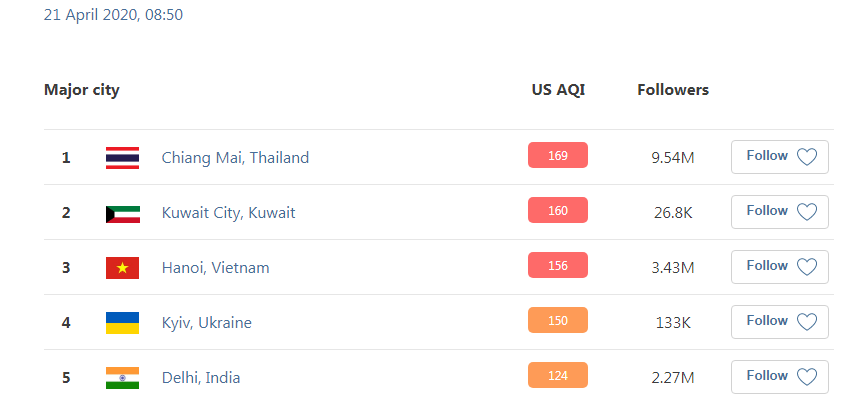Click heart icon in Hanoi row
846x404 pixels.
tap(807, 267)
